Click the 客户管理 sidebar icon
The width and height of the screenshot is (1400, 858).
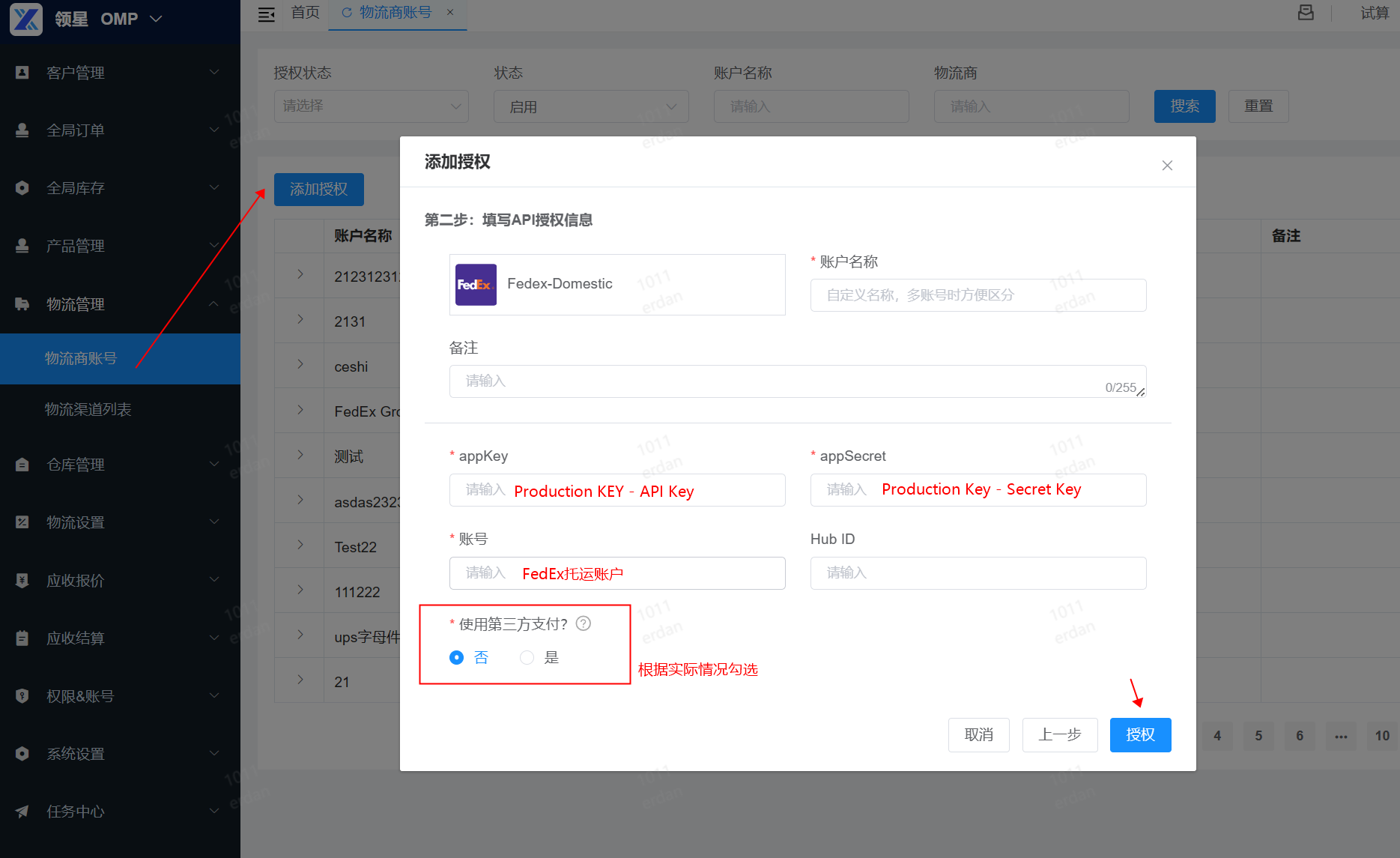[22, 73]
